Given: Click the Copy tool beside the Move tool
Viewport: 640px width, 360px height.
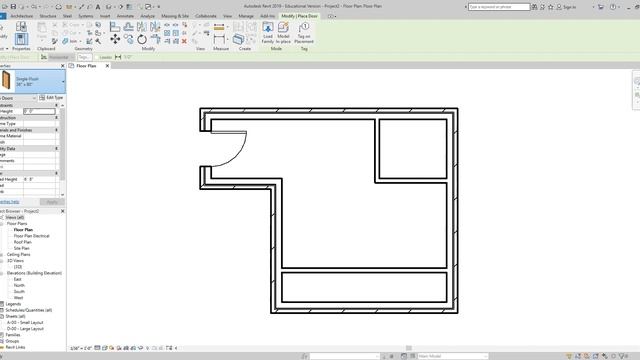Looking at the screenshot, I should (x=129, y=39).
